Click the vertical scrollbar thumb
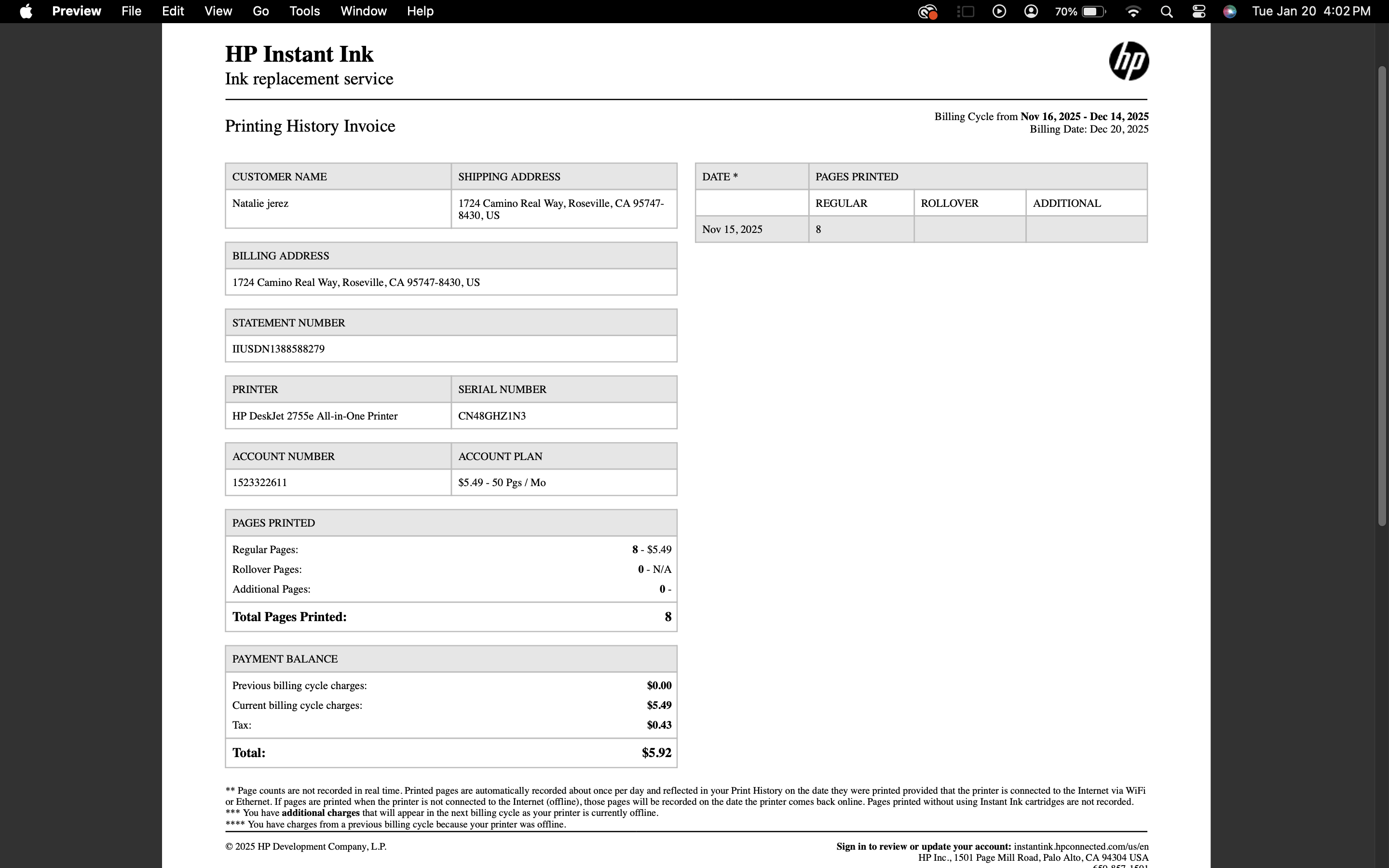This screenshot has height=868, width=1389. [x=1382, y=296]
